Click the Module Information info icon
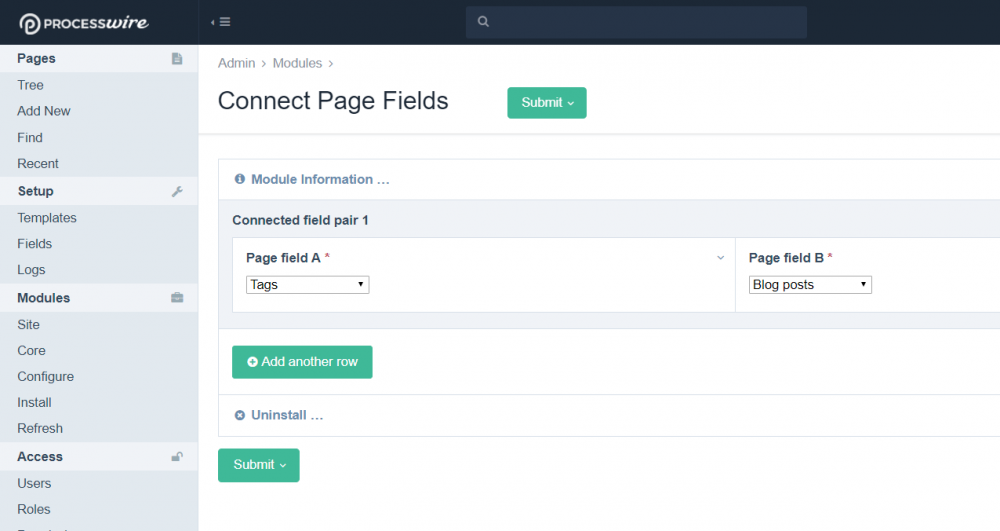Image resolution: width=1000 pixels, height=531 pixels. (240, 180)
